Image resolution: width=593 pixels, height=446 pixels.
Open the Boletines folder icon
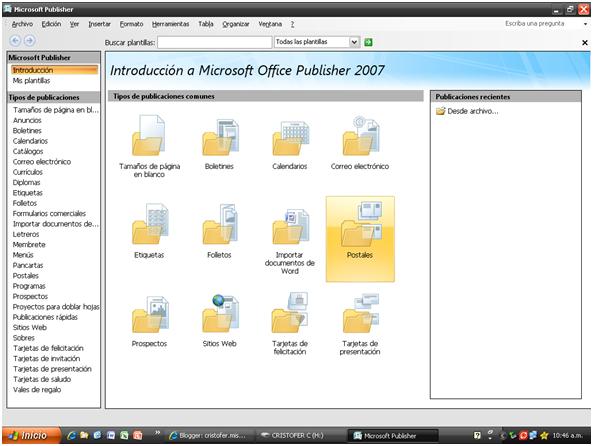pos(220,137)
